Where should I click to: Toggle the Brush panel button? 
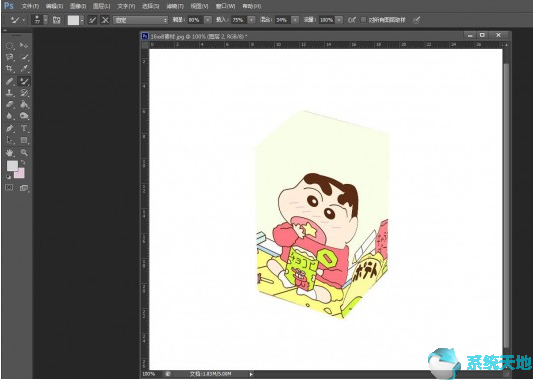click(x=56, y=20)
